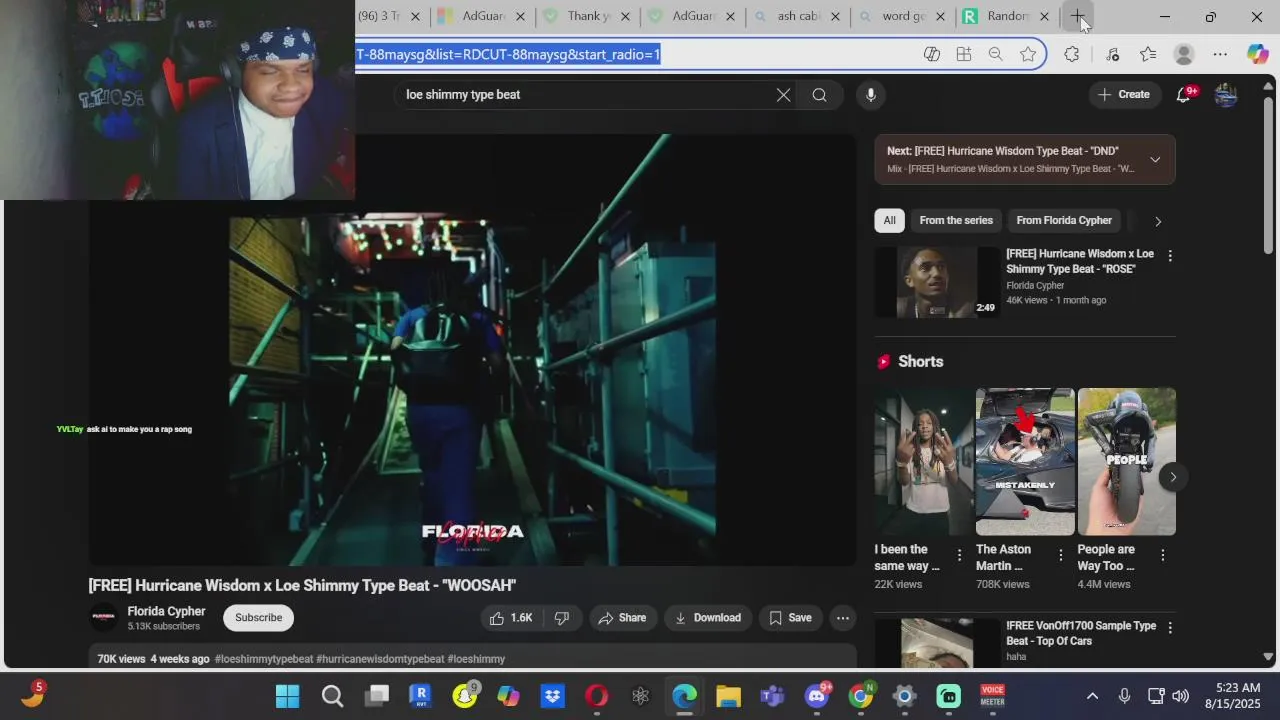Viewport: 1280px width, 720px height.
Task: Open options for 'People are Way Too' short
Action: click(x=1163, y=555)
